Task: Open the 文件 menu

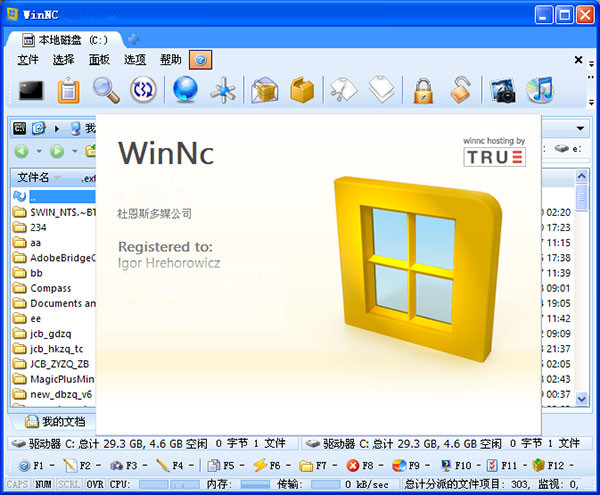Action: pyautogui.click(x=28, y=60)
